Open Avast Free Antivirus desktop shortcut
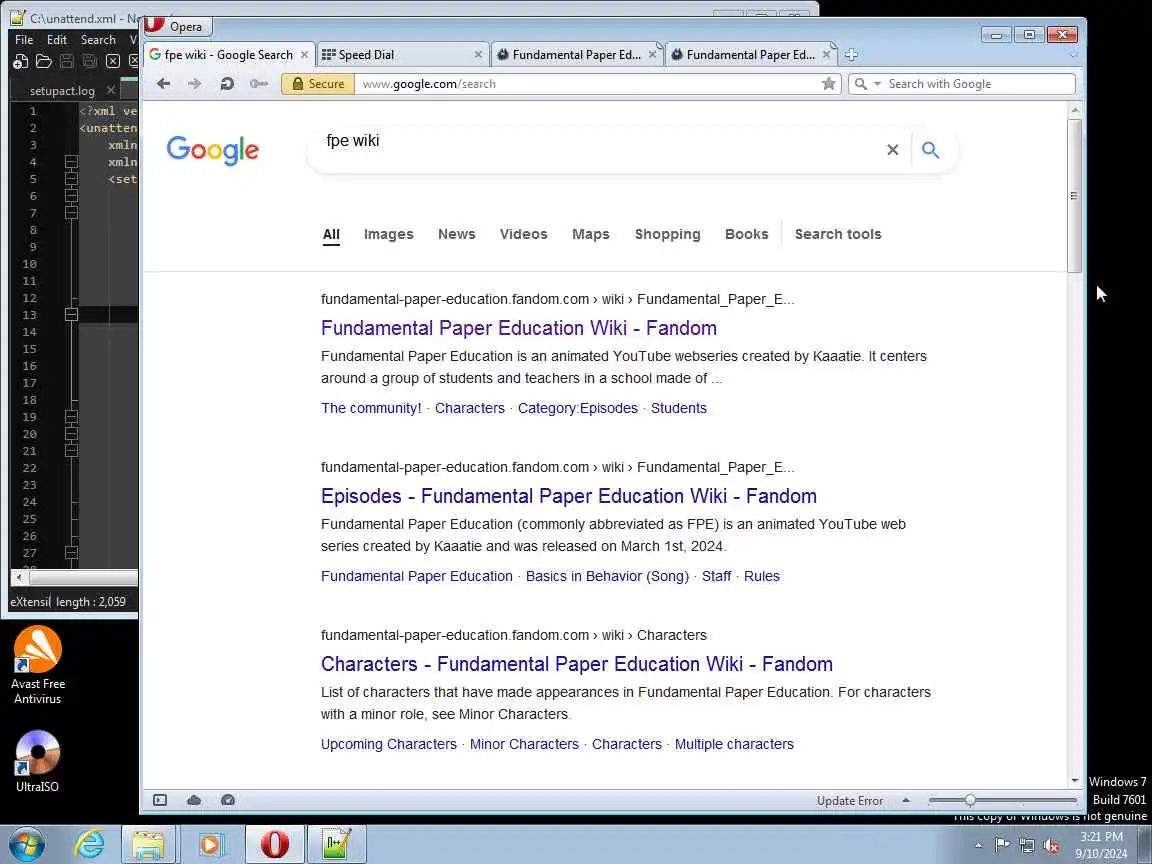Screen dimensions: 1152x864 coord(37,666)
